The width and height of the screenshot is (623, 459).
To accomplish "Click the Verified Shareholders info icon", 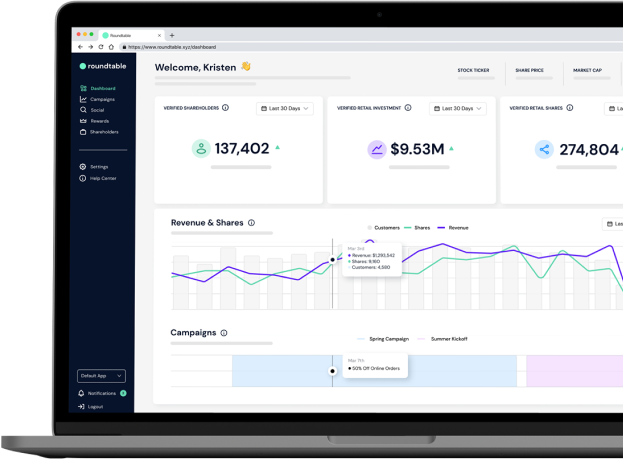I will coord(225,108).
